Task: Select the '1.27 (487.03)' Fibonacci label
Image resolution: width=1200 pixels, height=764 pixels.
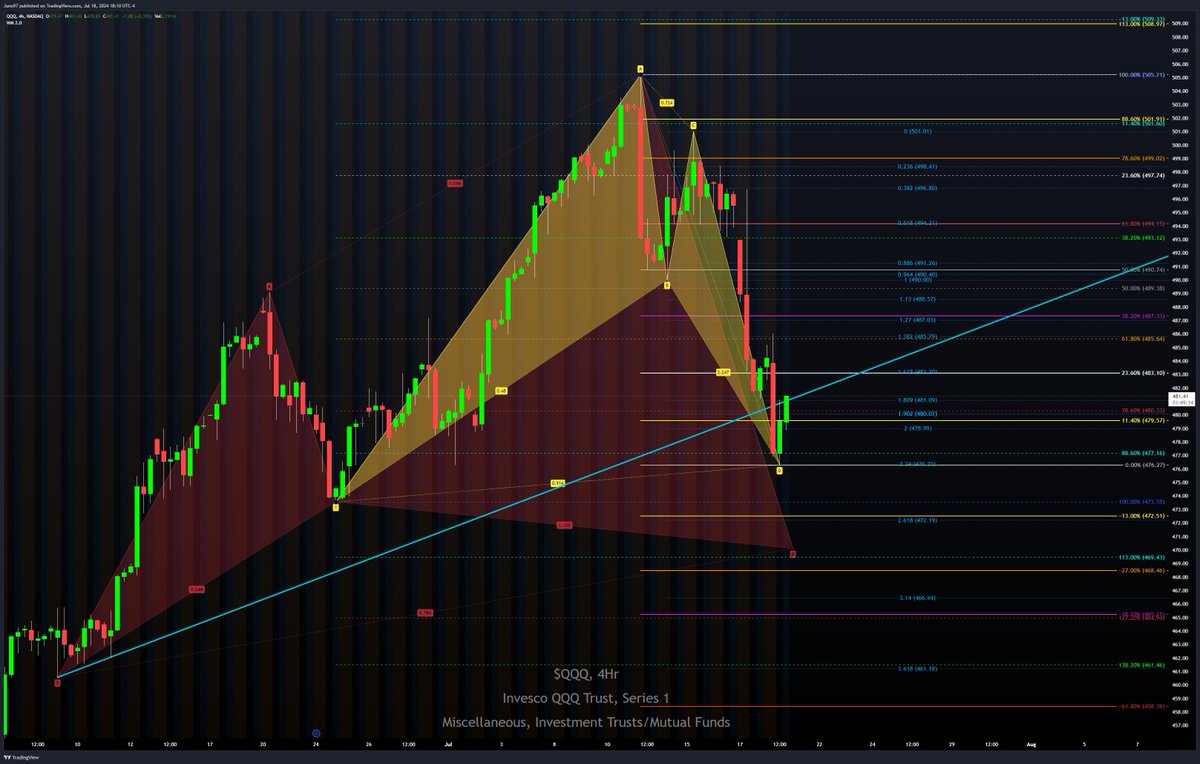Action: 917,320
